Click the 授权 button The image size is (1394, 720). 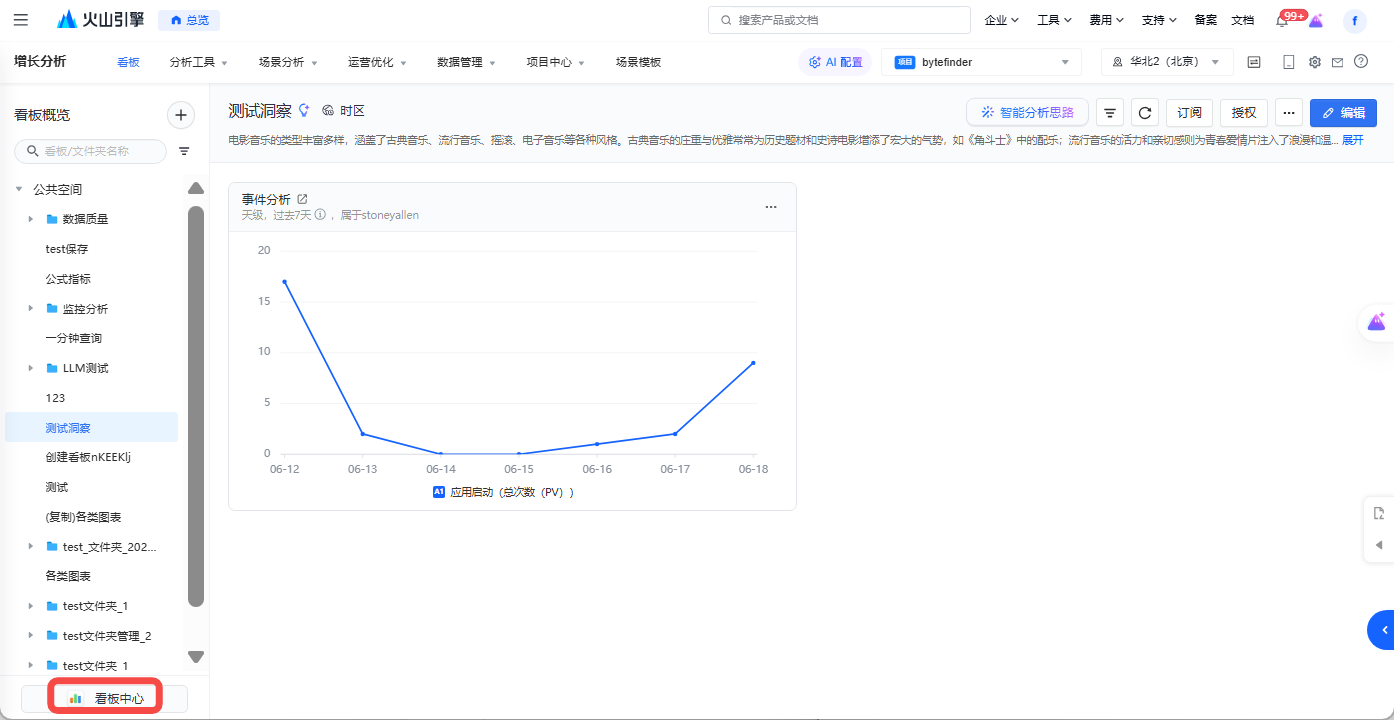point(1244,113)
